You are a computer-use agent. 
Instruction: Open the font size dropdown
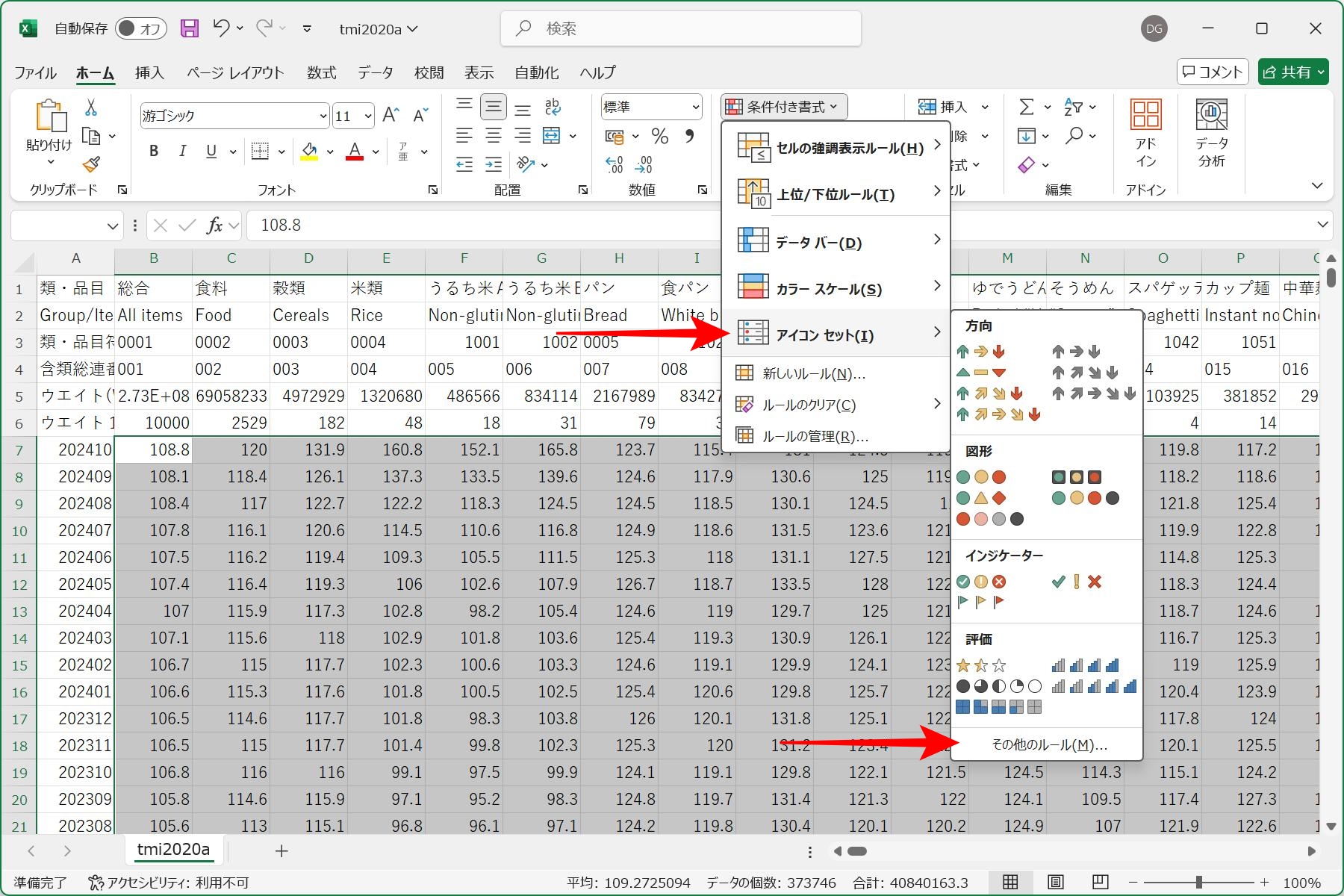tap(368, 116)
